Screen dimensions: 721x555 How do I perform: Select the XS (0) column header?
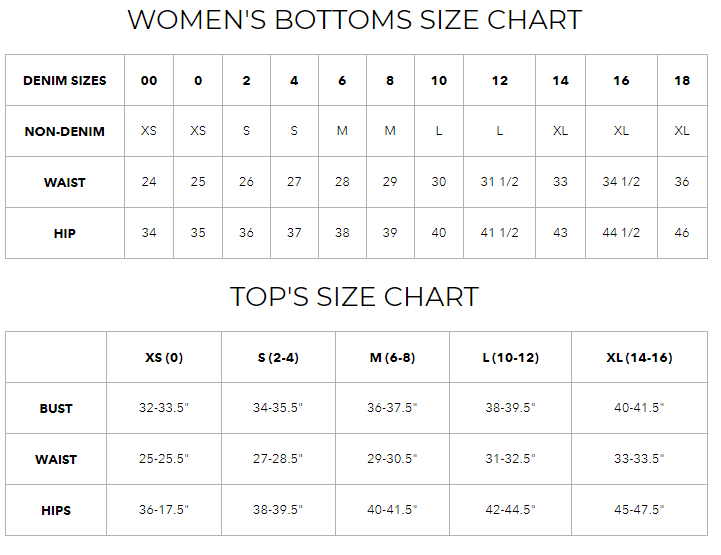(x=164, y=358)
